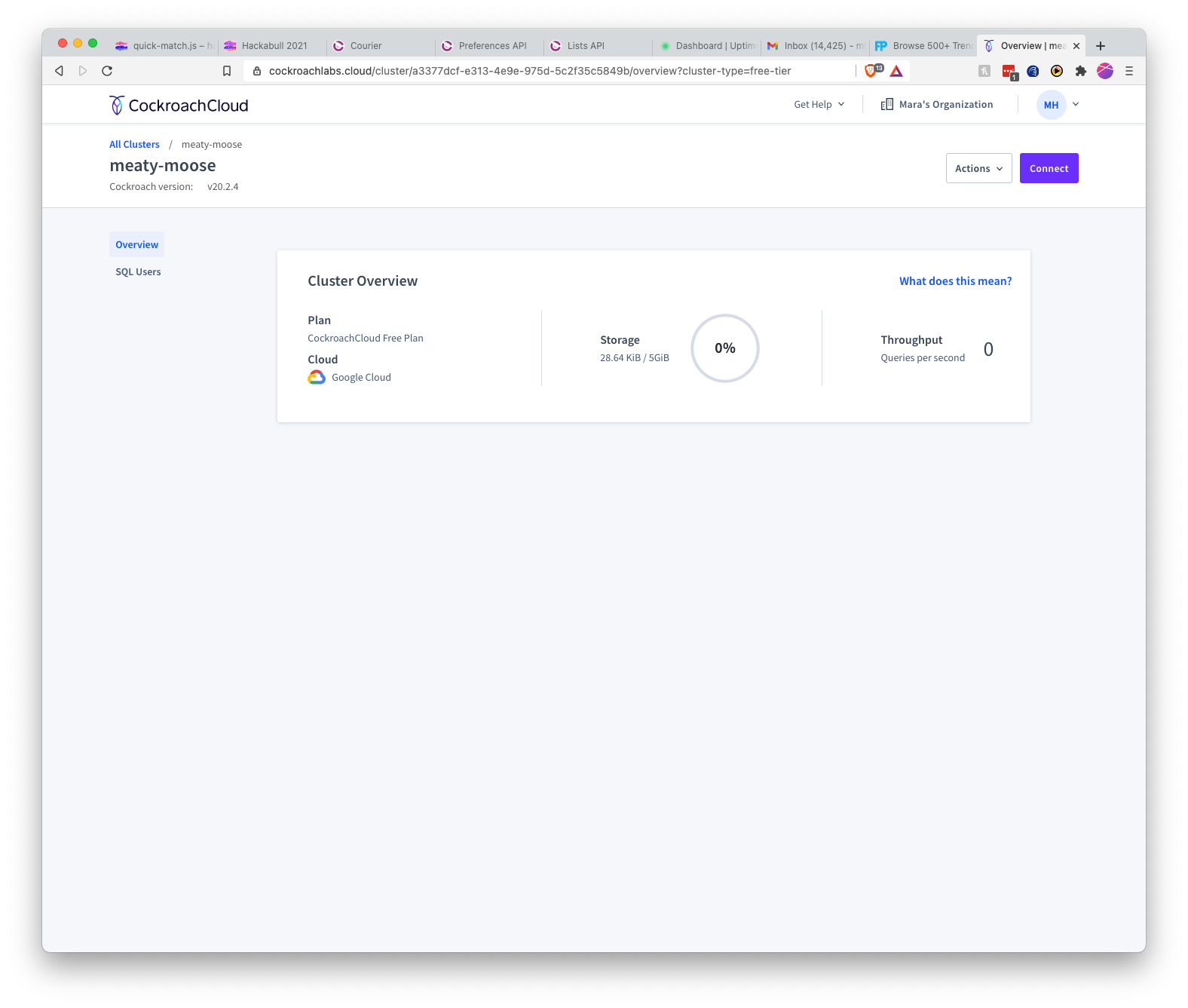Switch to the Gmail Inbox tab
Image resolution: width=1188 pixels, height=1008 pixels.
pos(815,46)
